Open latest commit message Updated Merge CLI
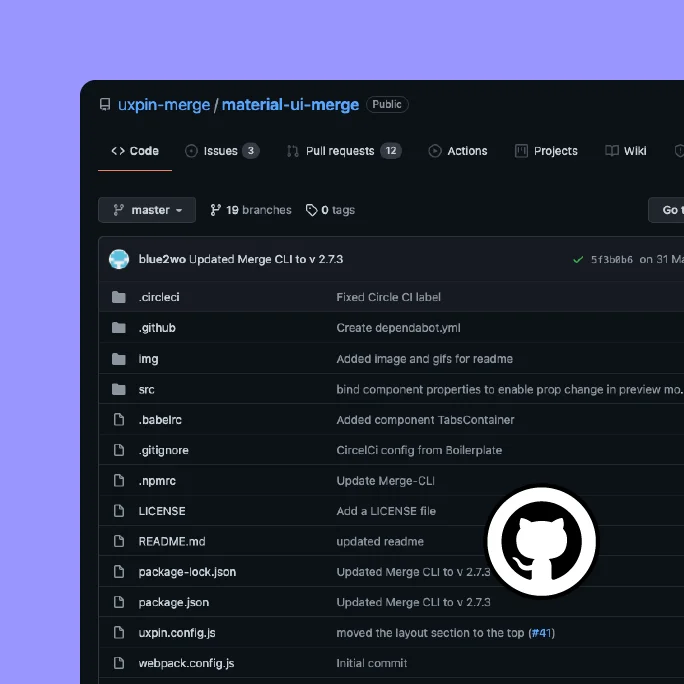Image resolution: width=684 pixels, height=684 pixels. (x=266, y=259)
